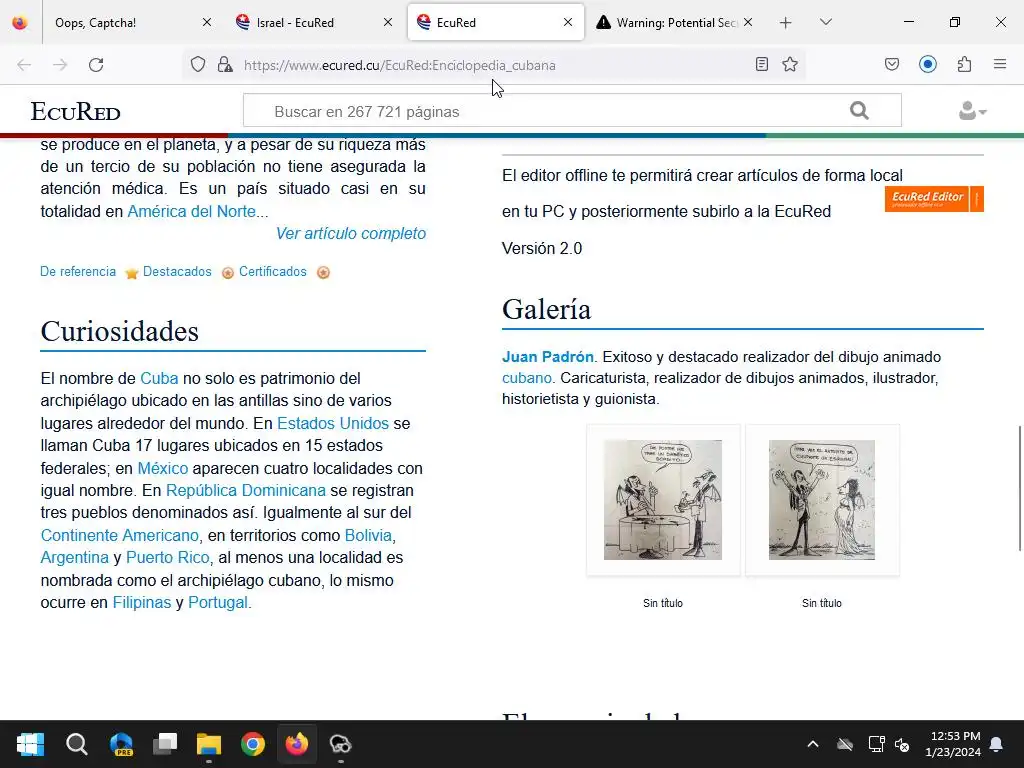Open 'Filipinas' link
This screenshot has width=1024, height=768.
tap(142, 603)
